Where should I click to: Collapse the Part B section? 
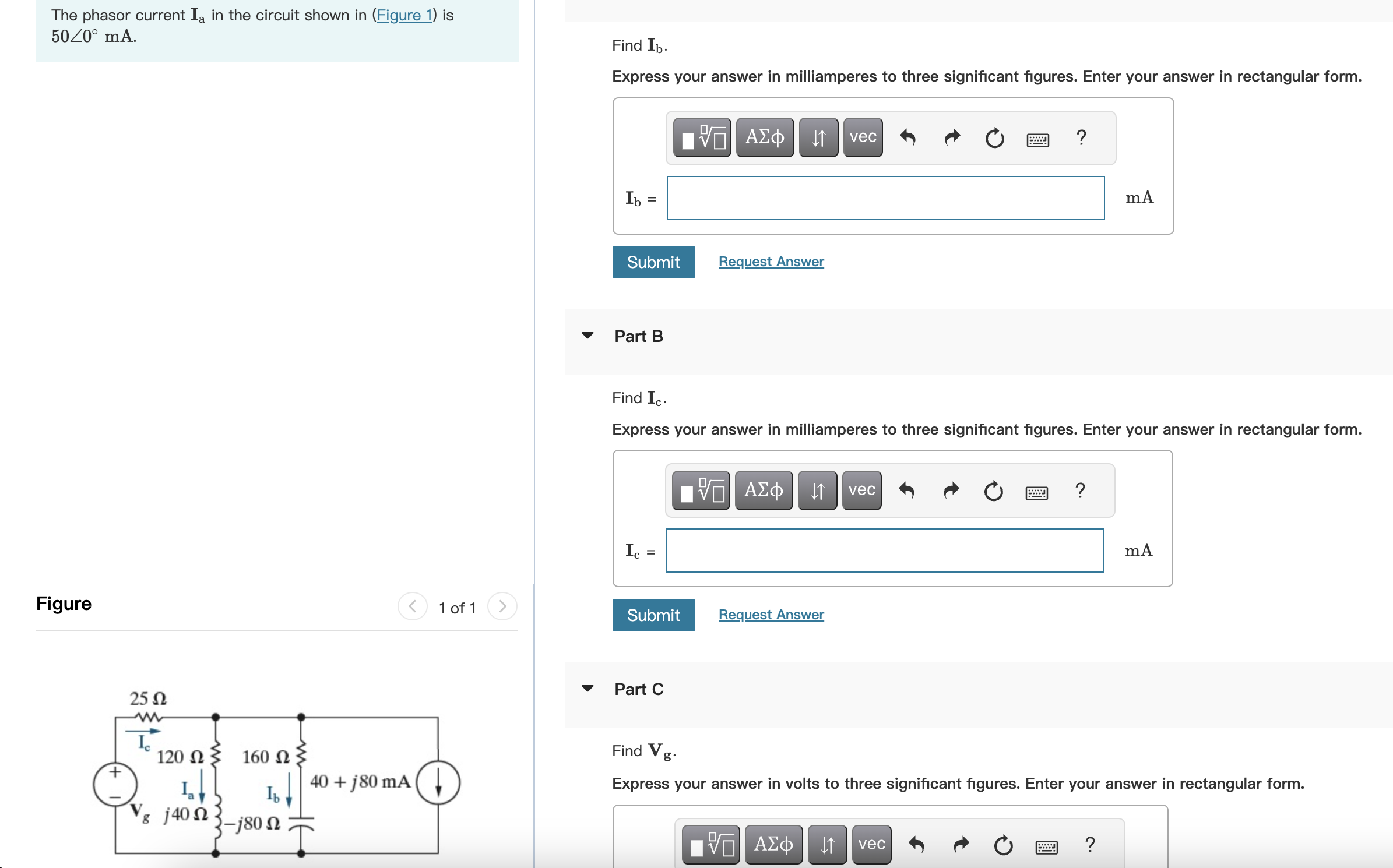(x=588, y=336)
